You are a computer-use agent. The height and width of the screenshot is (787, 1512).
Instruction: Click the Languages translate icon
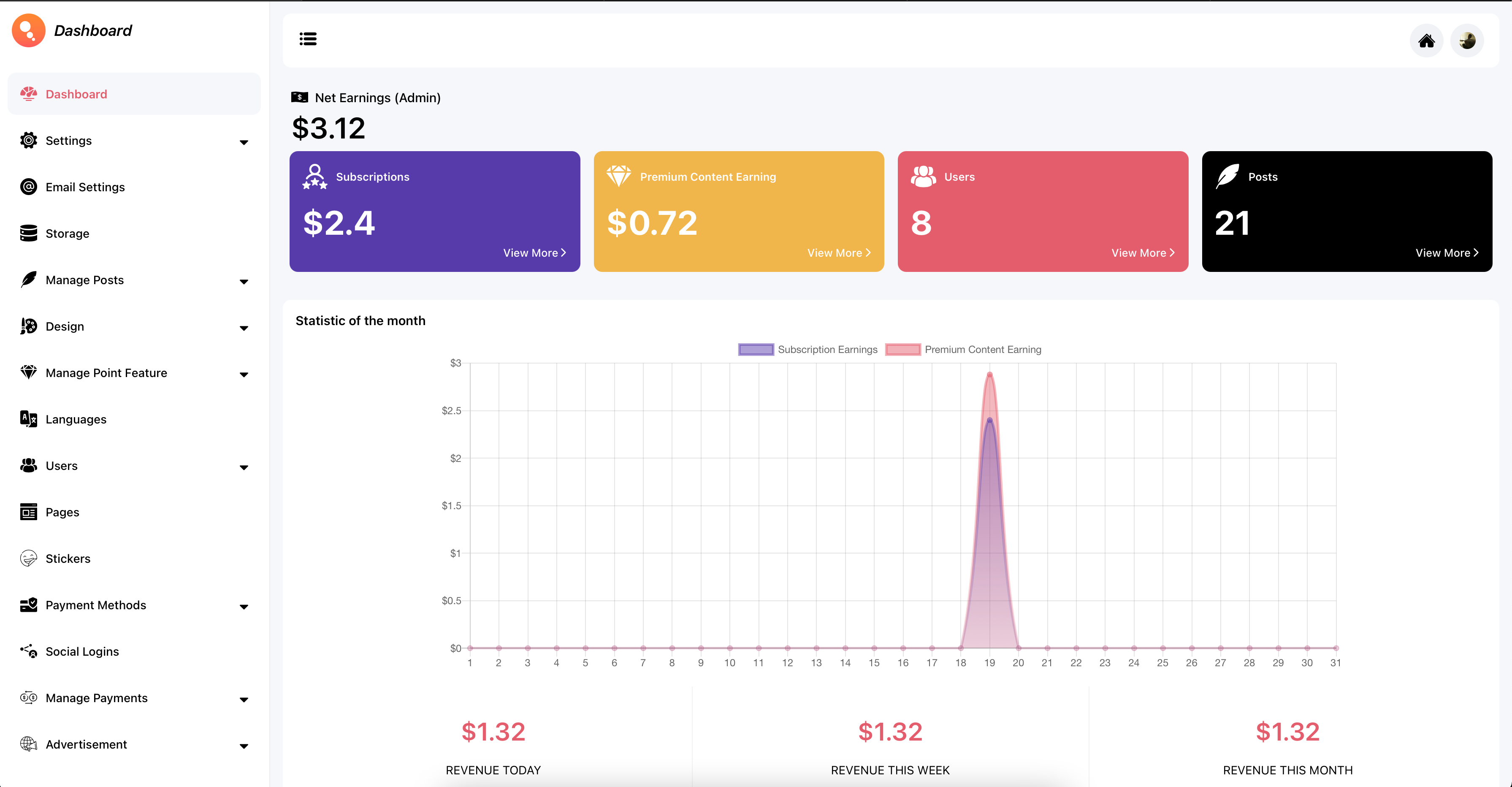point(28,419)
